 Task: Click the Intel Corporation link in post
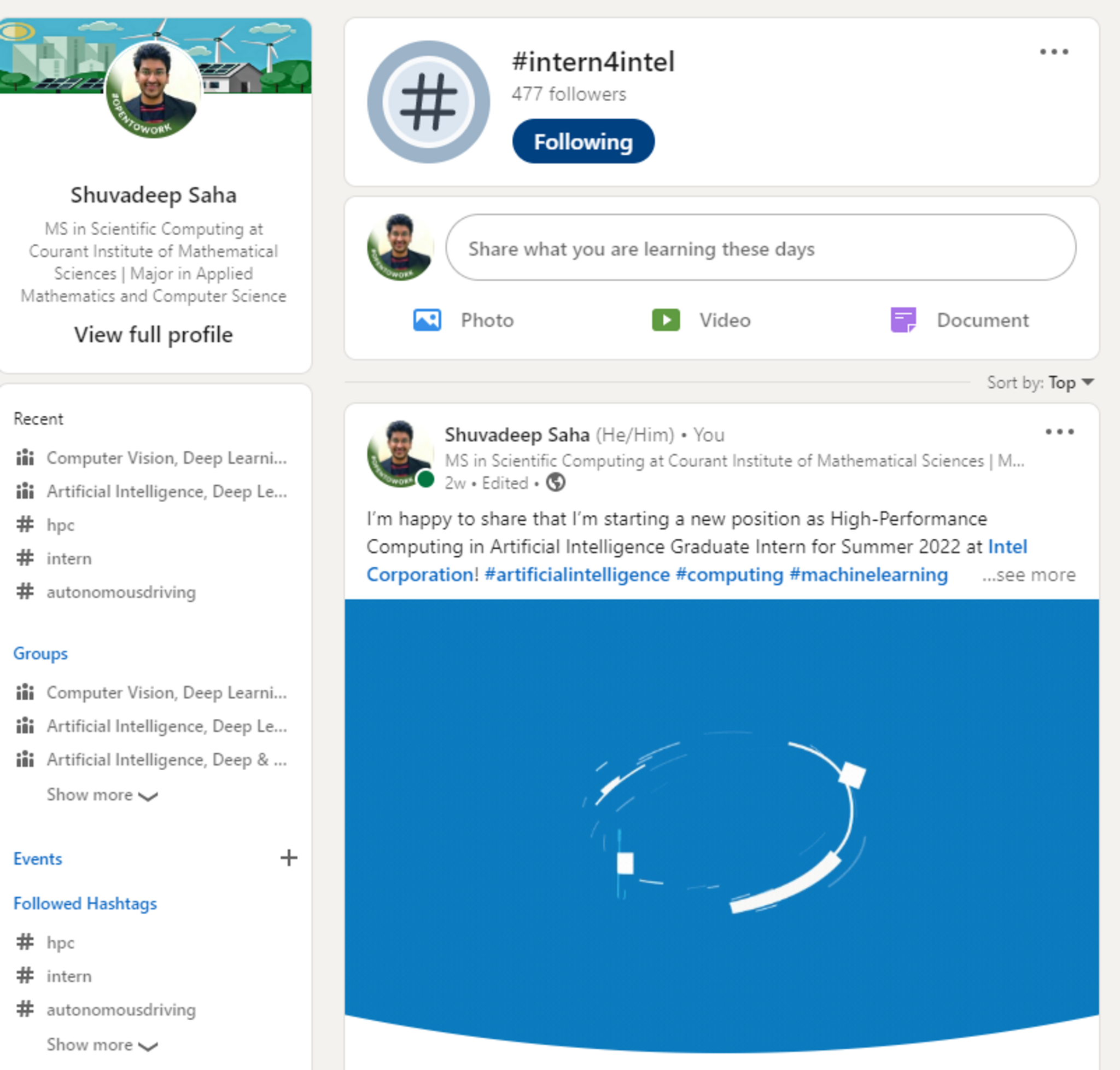(x=1006, y=546)
